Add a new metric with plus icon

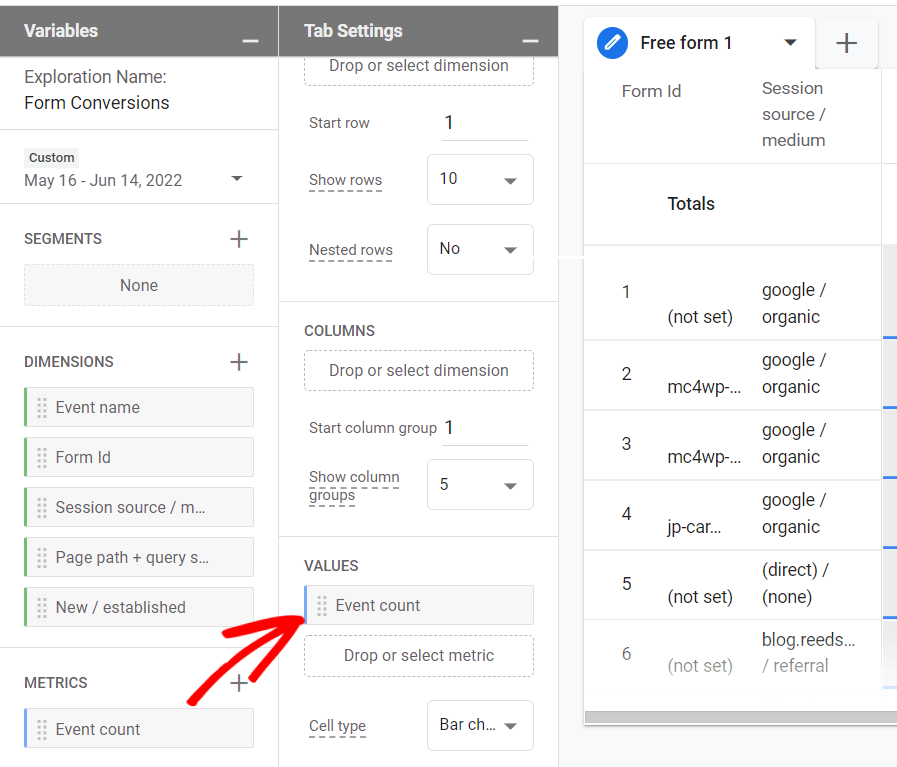coord(238,683)
